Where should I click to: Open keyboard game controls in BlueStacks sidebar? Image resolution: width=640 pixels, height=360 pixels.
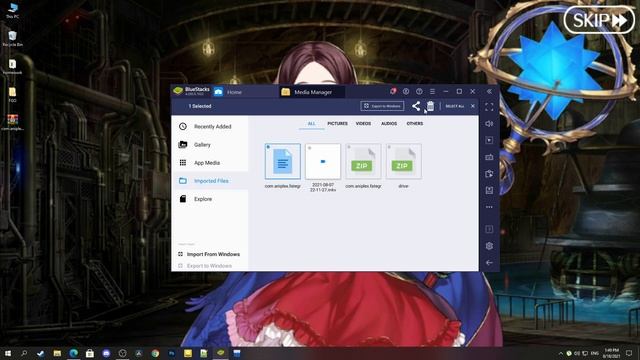(x=489, y=157)
